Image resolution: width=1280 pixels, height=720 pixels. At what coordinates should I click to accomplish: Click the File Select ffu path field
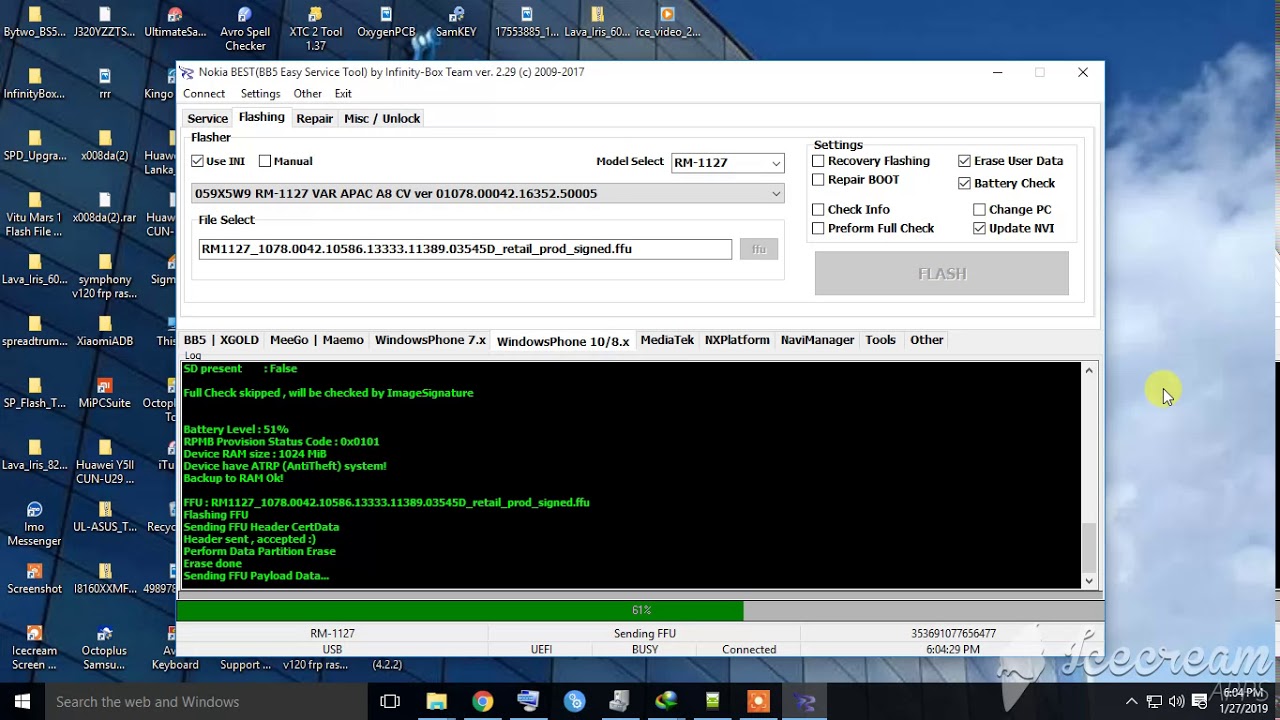point(465,249)
